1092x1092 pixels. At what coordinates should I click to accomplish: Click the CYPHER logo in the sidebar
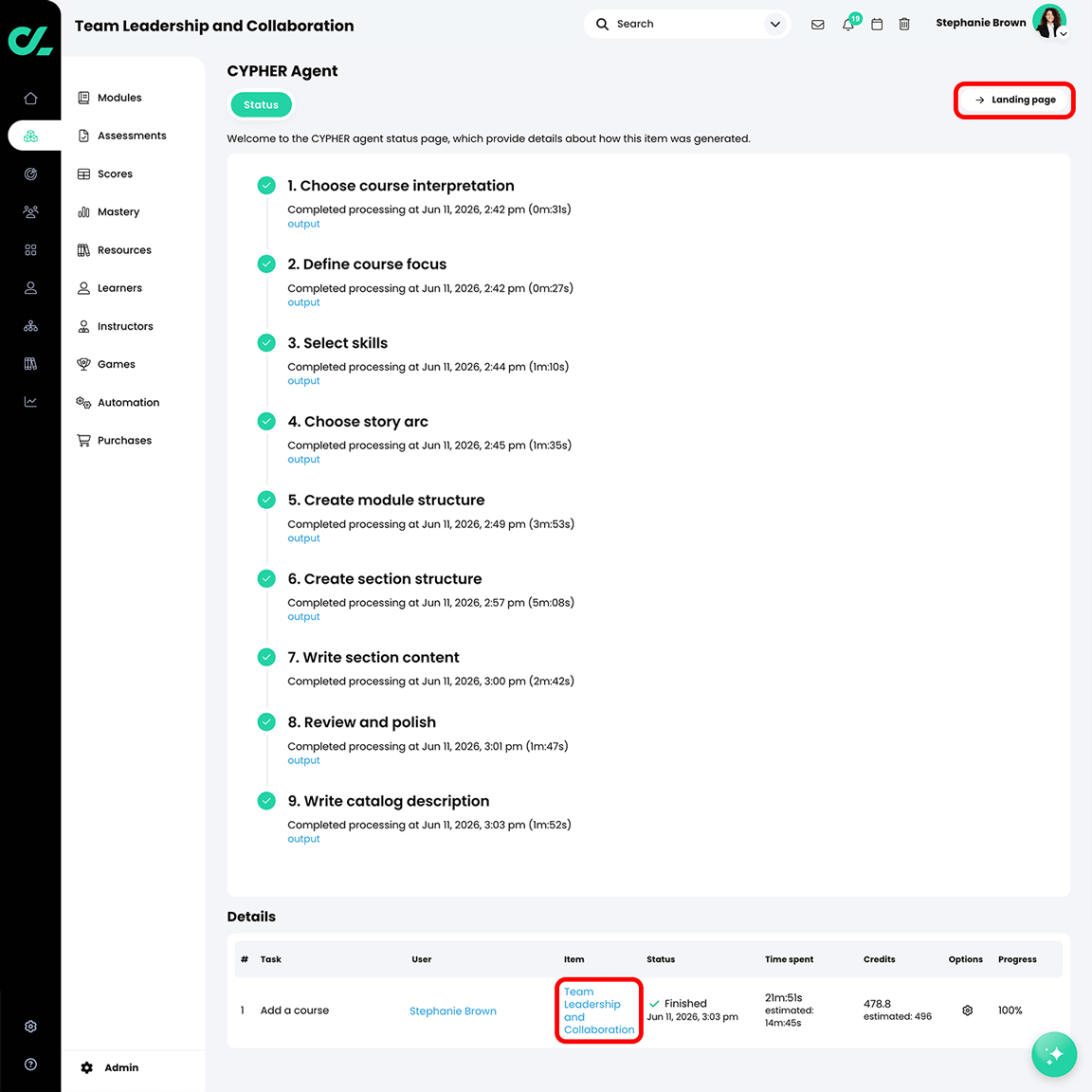pos(30,41)
